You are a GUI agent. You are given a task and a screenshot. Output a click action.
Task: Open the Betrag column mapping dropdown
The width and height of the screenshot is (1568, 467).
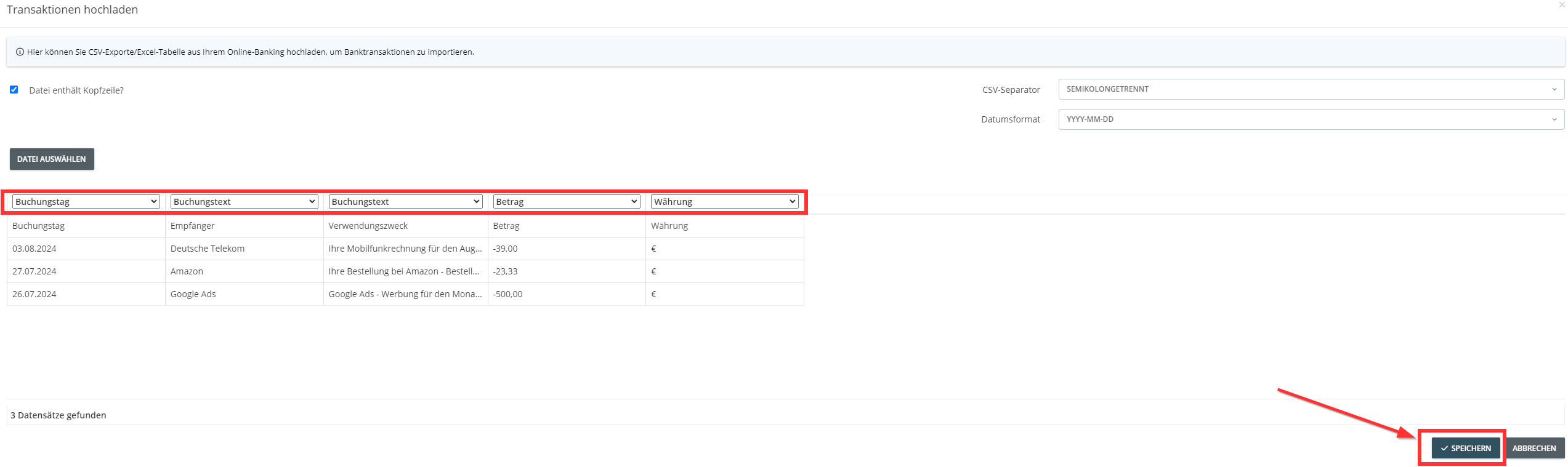coord(567,202)
